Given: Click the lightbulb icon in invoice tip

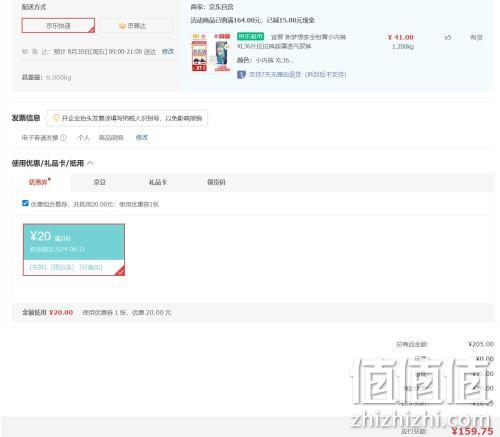Looking at the screenshot, I should pos(56,118).
